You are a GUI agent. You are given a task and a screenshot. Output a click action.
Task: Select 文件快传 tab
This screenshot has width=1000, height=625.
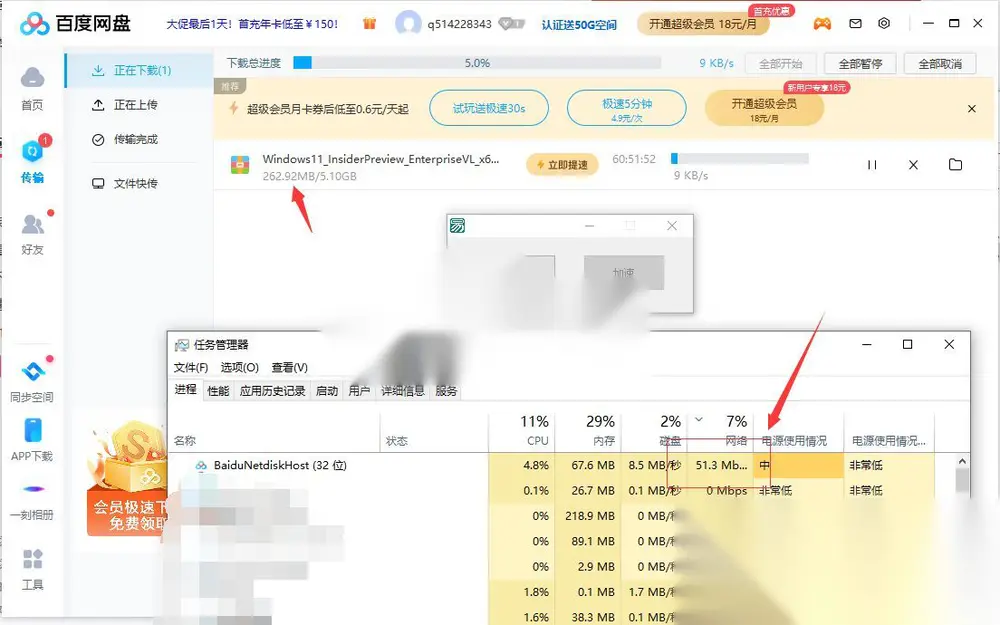click(x=125, y=184)
